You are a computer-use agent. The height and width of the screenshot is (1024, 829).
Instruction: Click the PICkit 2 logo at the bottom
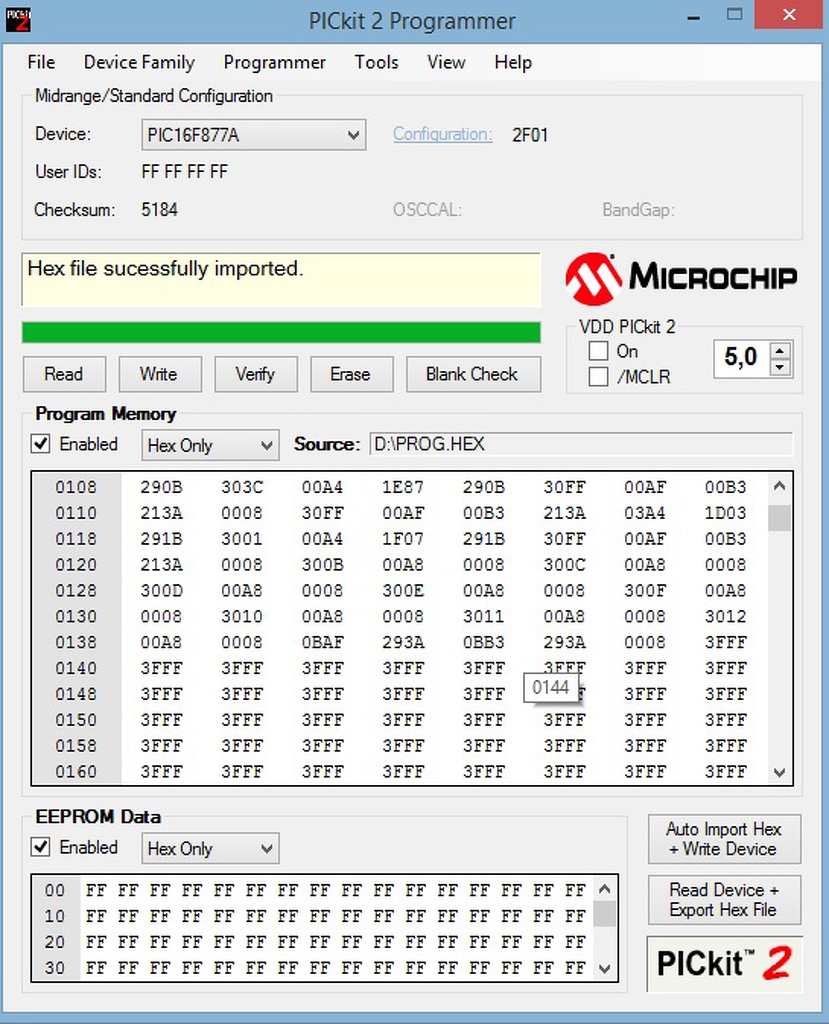[724, 963]
